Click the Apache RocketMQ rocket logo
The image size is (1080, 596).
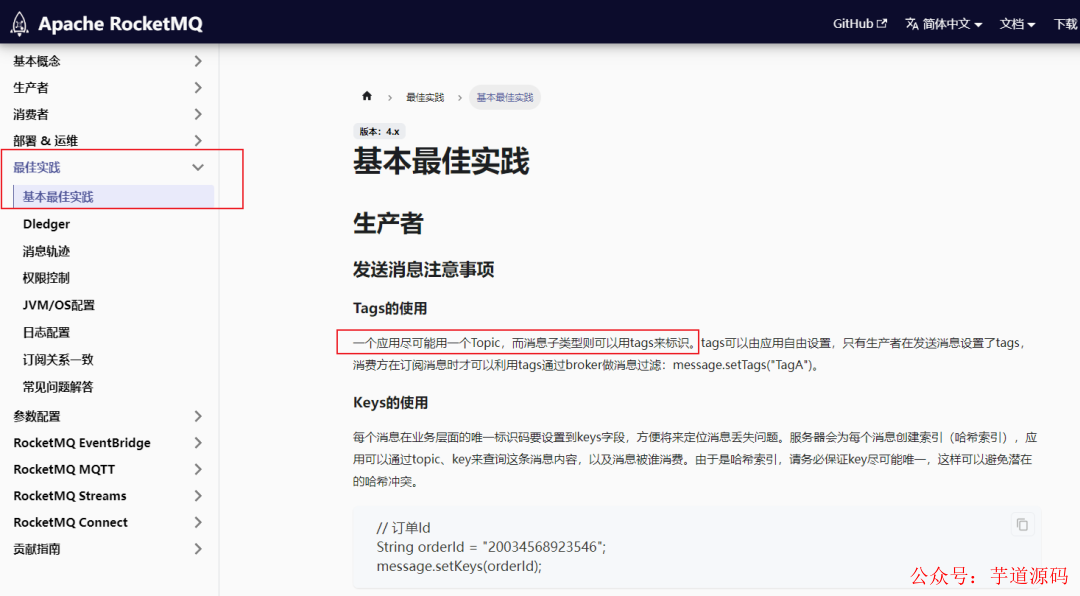[19, 23]
